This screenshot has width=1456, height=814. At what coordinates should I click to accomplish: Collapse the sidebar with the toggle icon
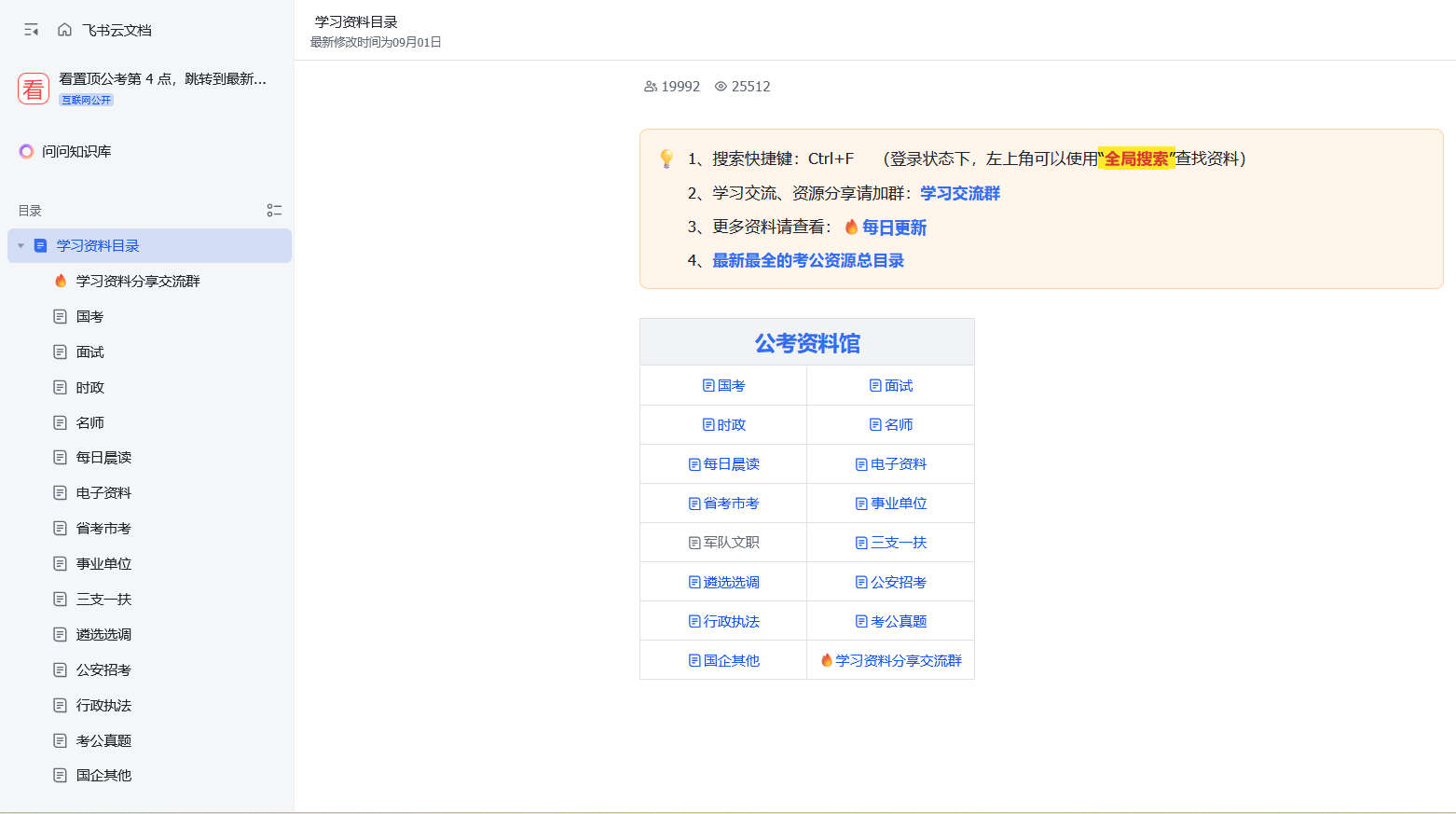click(x=32, y=30)
